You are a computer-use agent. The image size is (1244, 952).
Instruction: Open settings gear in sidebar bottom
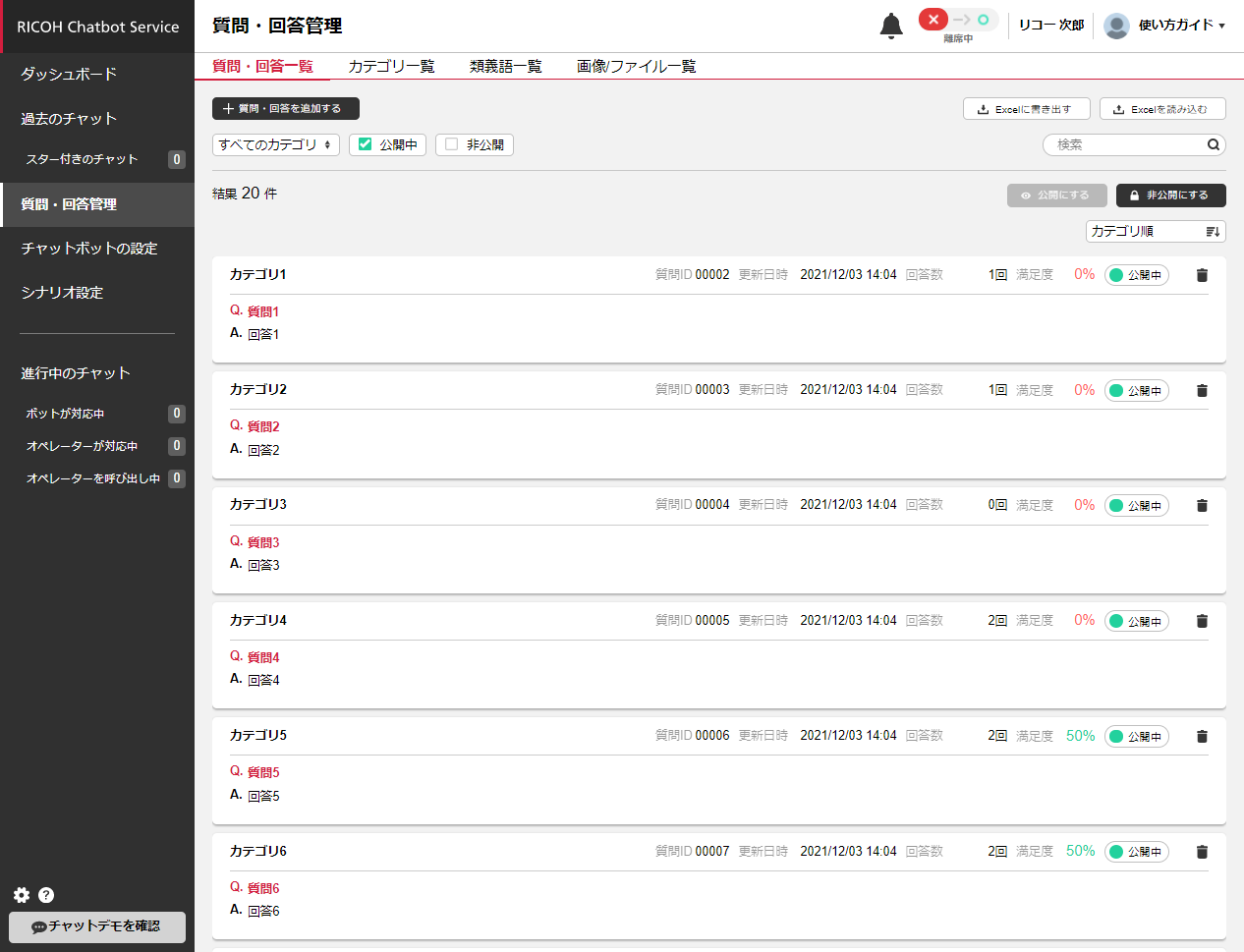point(22,895)
